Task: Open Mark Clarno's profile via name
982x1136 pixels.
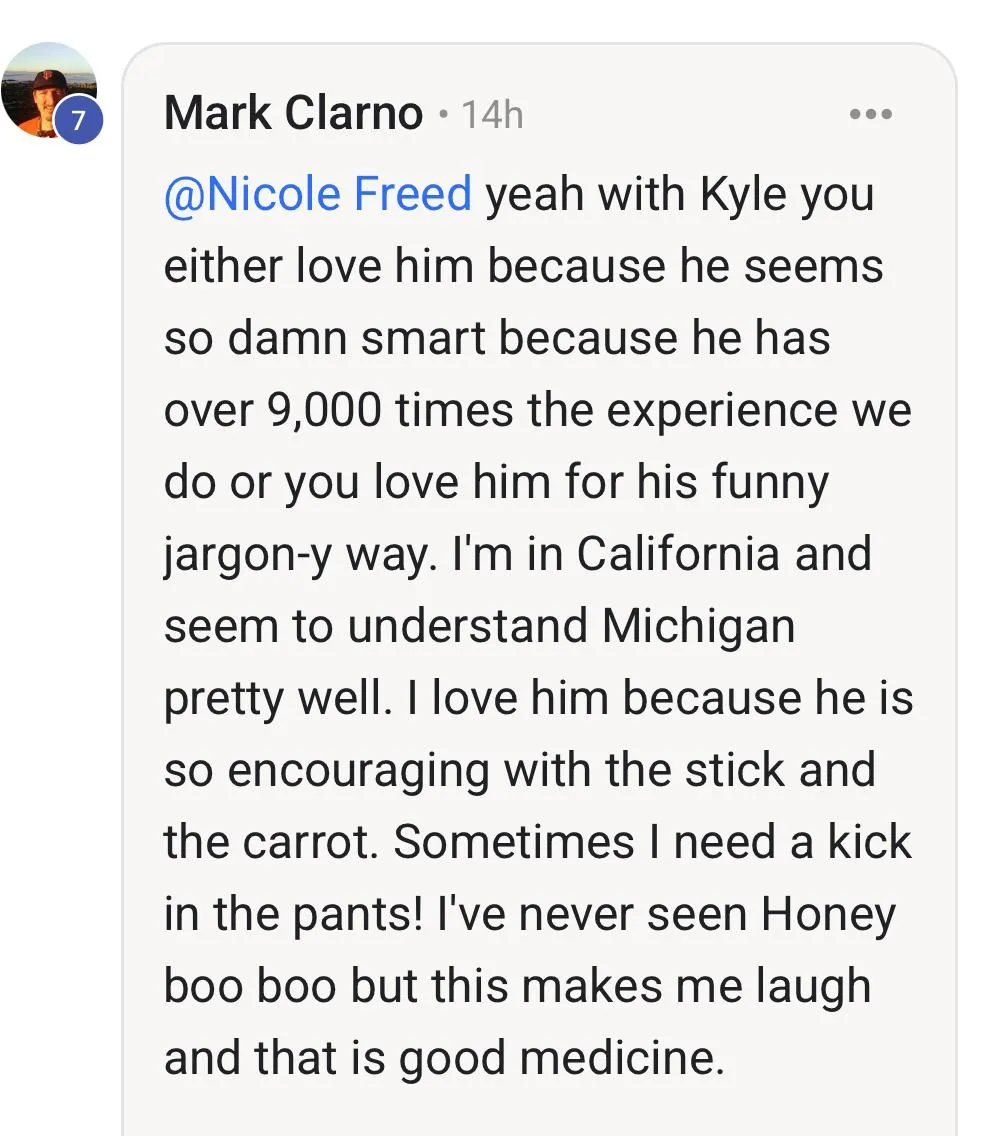Action: (x=293, y=114)
